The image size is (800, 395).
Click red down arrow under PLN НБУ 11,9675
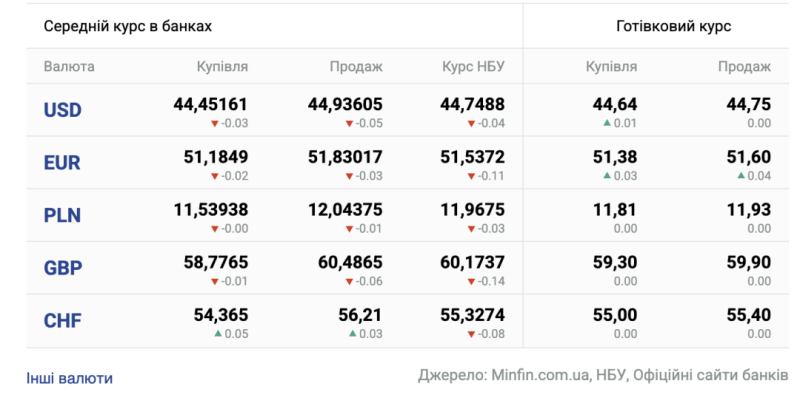(471, 229)
